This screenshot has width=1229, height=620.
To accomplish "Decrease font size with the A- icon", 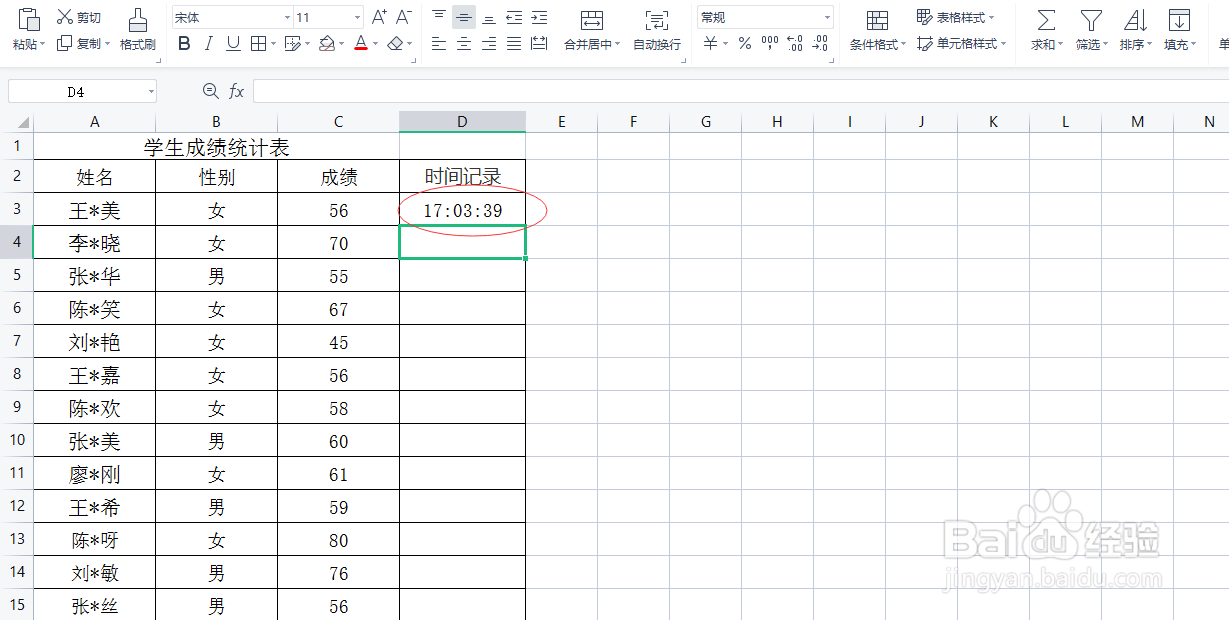I will 404,17.
